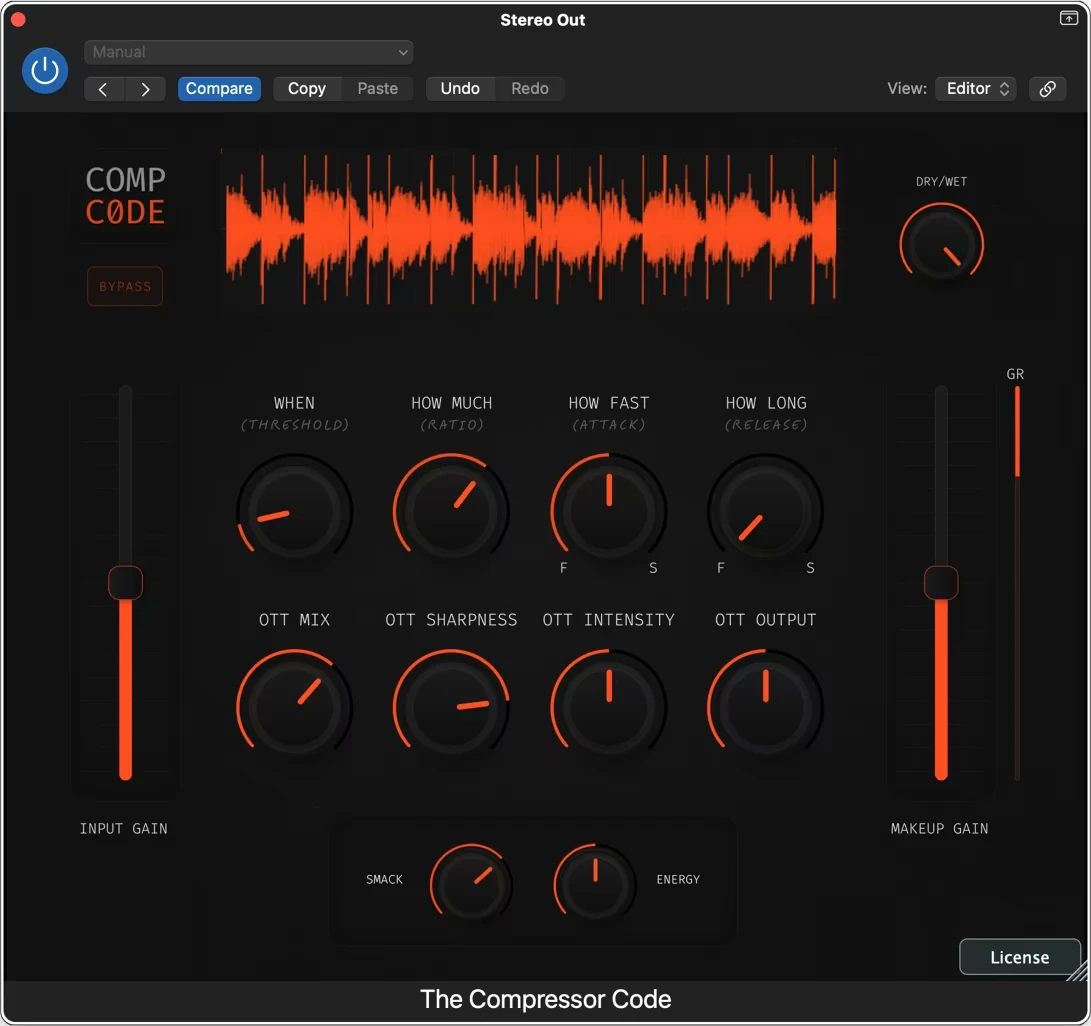
Task: Click the HOW MUCH ratio knob
Action: click(451, 511)
